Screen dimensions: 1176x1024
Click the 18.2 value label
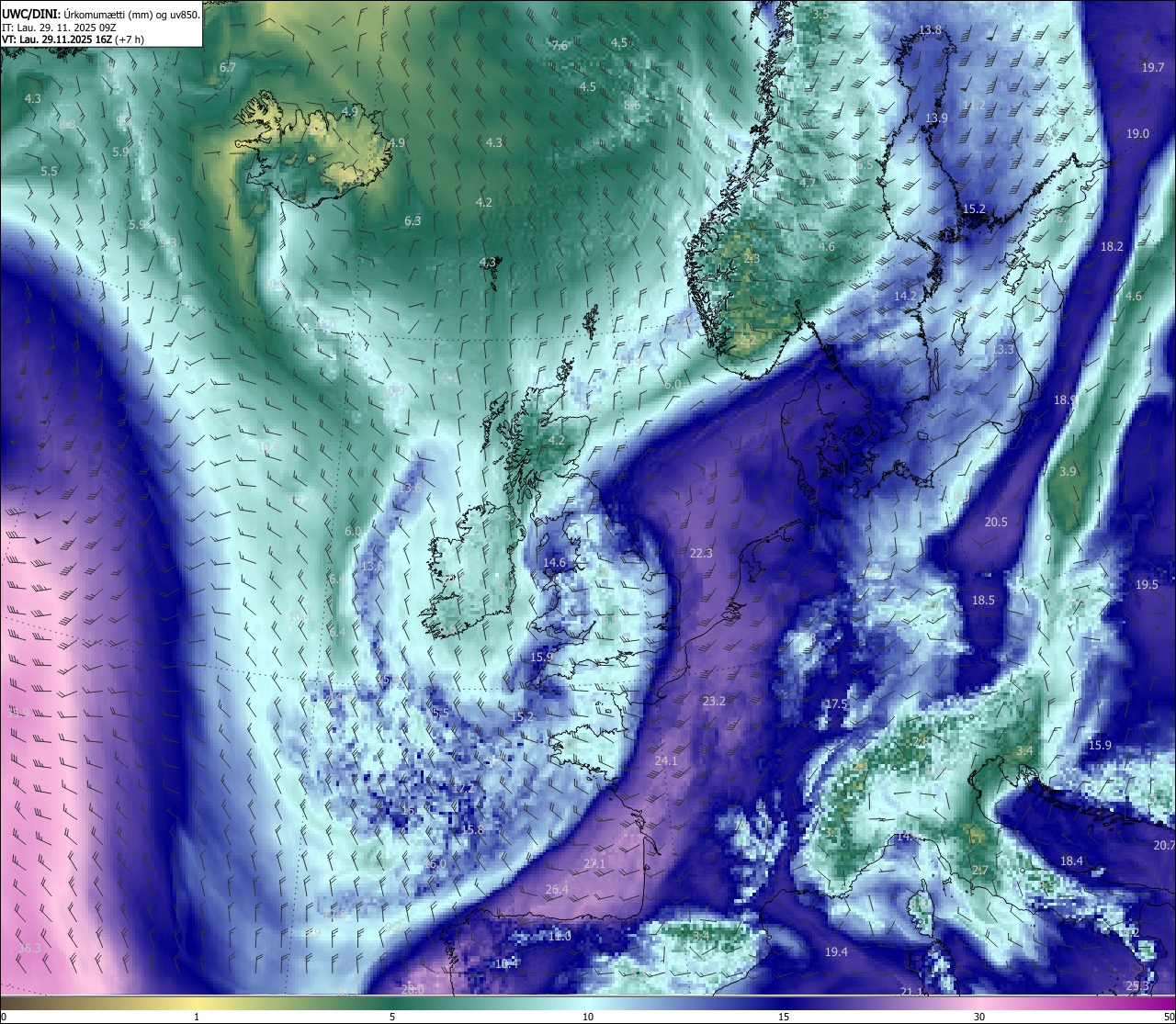(1112, 246)
